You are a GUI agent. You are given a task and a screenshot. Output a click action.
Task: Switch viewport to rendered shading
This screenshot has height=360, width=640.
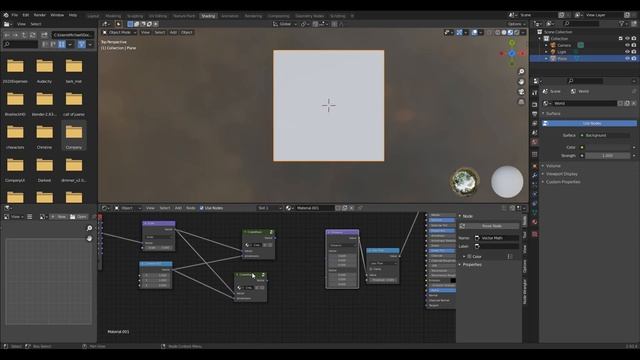[x=517, y=32]
